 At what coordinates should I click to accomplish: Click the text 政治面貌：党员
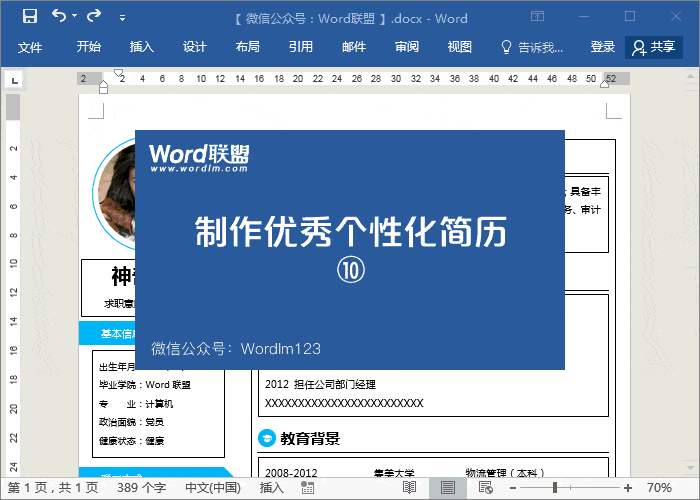tap(131, 422)
